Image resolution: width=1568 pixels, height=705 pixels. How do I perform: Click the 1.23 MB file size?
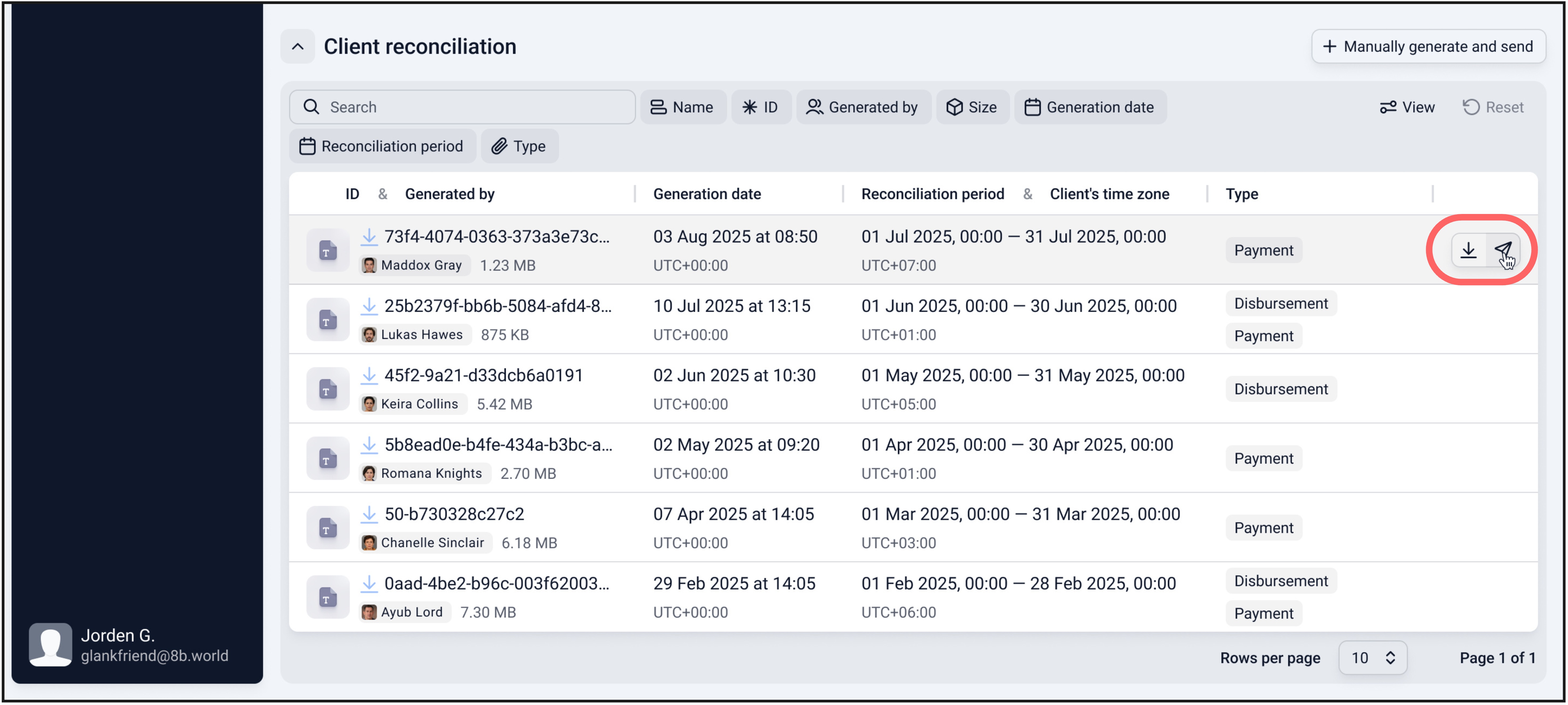[508, 265]
